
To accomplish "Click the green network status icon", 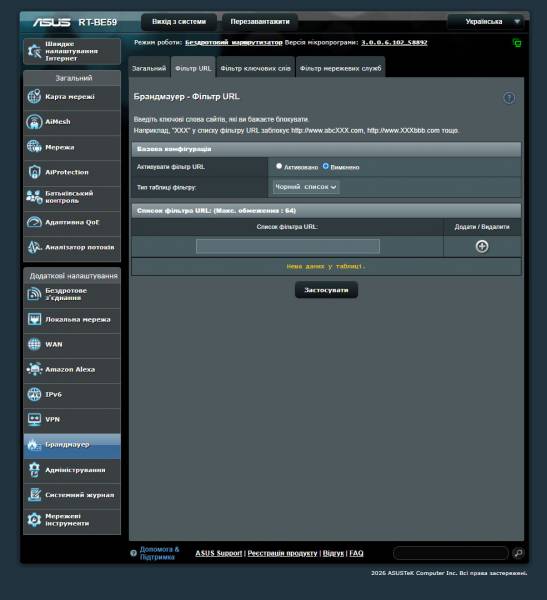I will click(x=516, y=43).
